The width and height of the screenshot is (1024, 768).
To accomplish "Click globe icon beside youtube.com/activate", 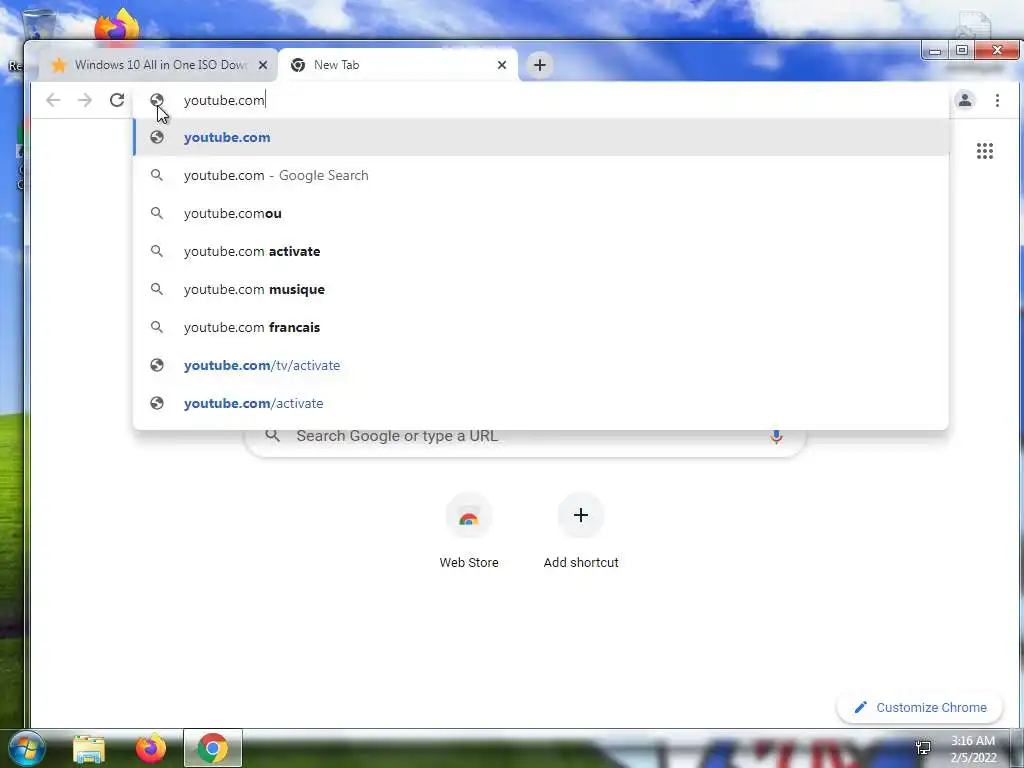I will tap(156, 403).
